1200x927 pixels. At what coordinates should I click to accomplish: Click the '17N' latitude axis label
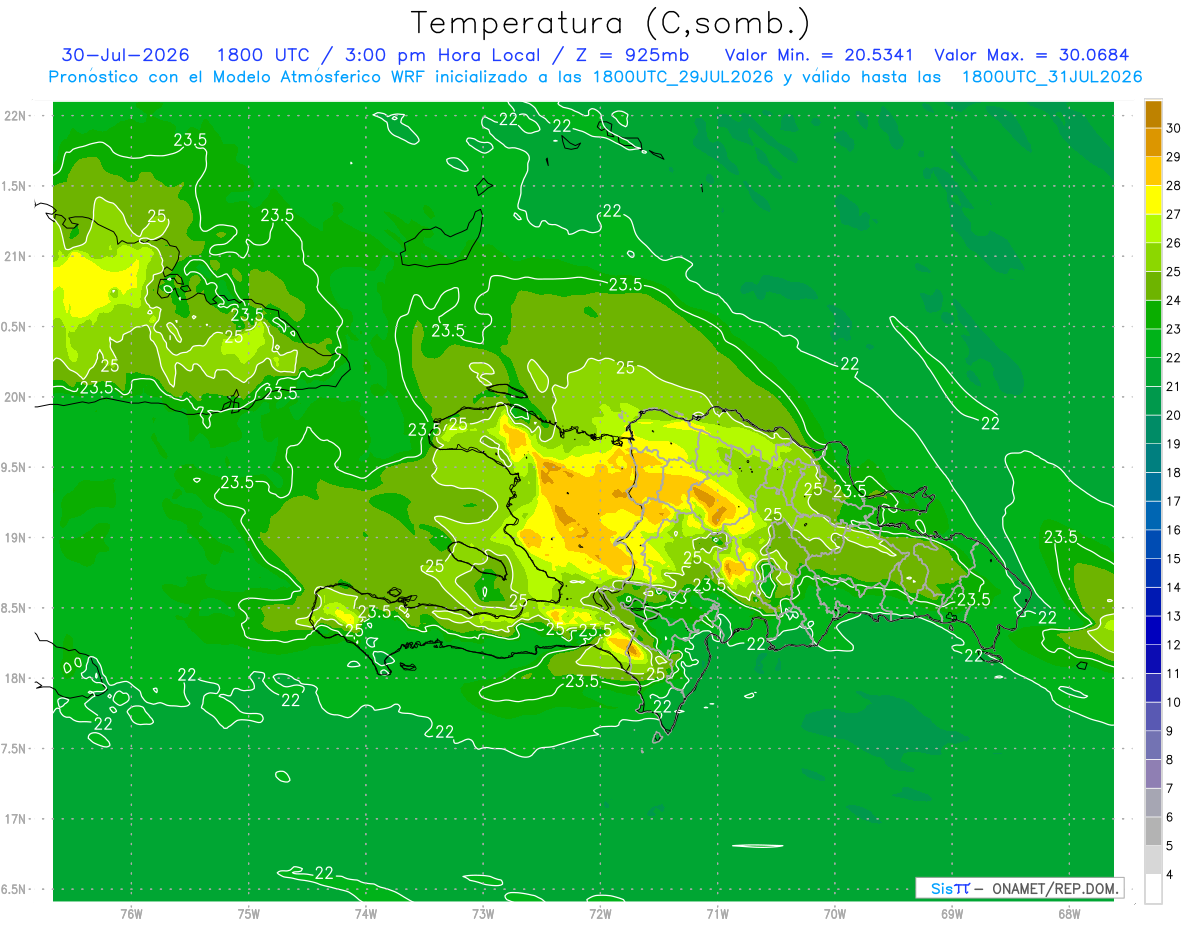coord(17,819)
